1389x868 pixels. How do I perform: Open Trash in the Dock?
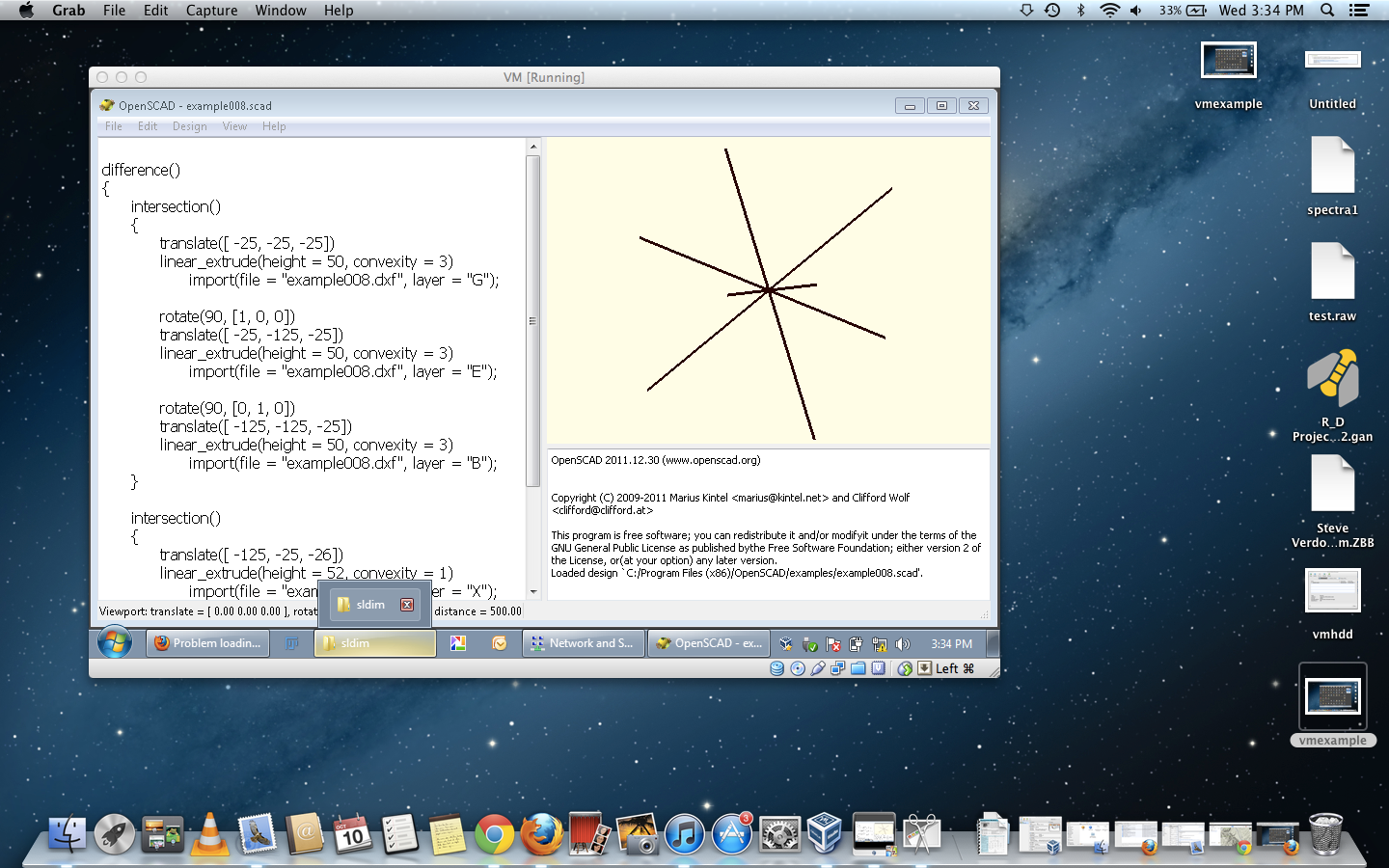[x=1325, y=834]
